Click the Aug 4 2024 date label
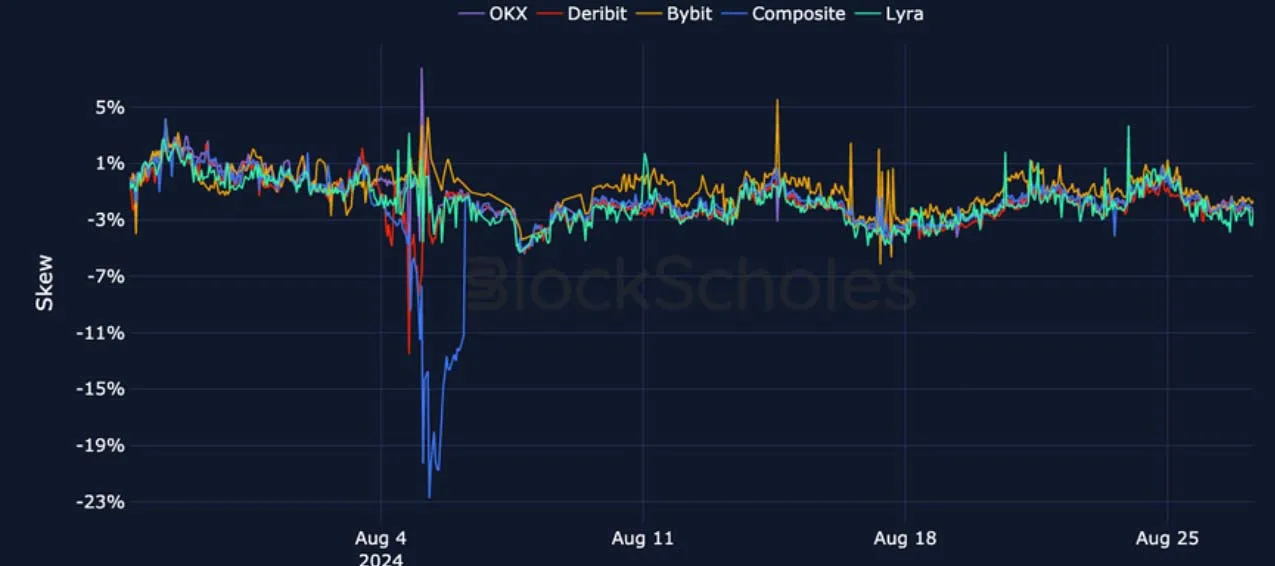Viewport: 1275px width, 566px height. (x=381, y=549)
